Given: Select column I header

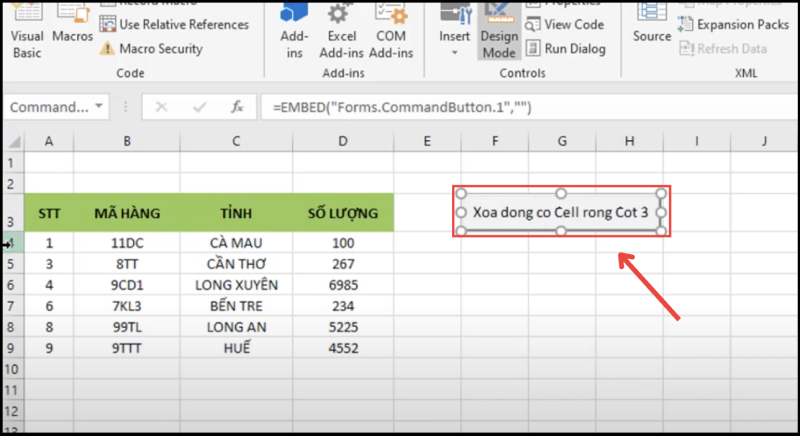Looking at the screenshot, I should 697,141.
